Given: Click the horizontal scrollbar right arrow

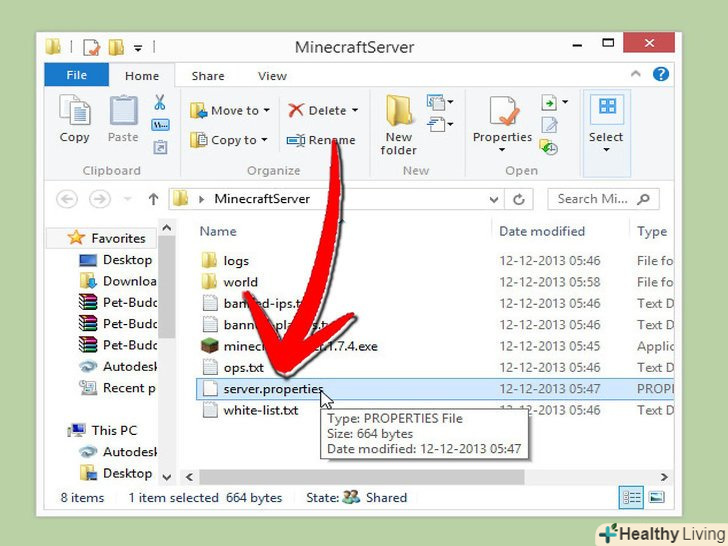Looking at the screenshot, I should (x=664, y=477).
